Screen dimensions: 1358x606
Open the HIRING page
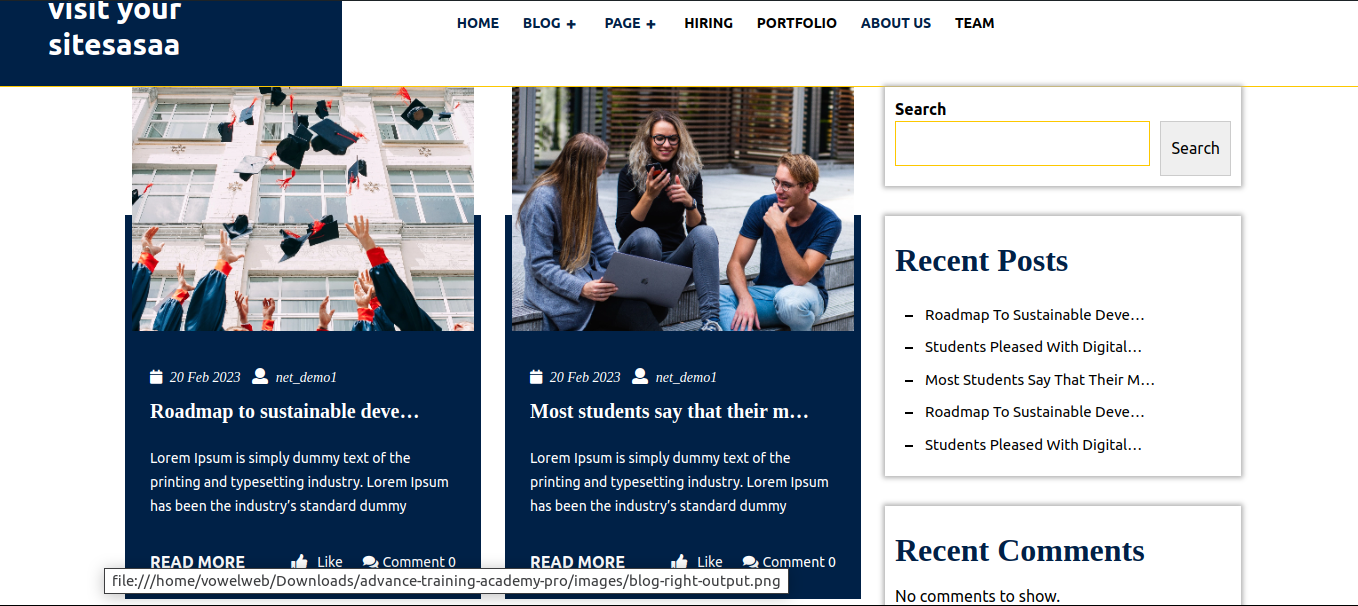coord(708,23)
